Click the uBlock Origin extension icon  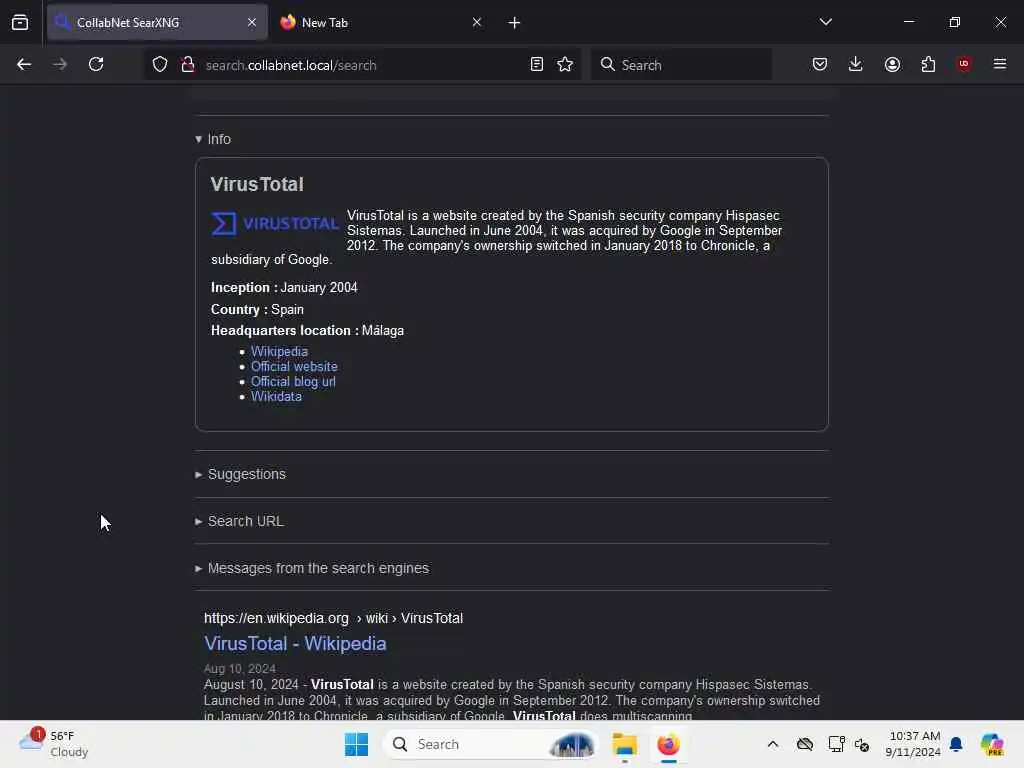964,64
